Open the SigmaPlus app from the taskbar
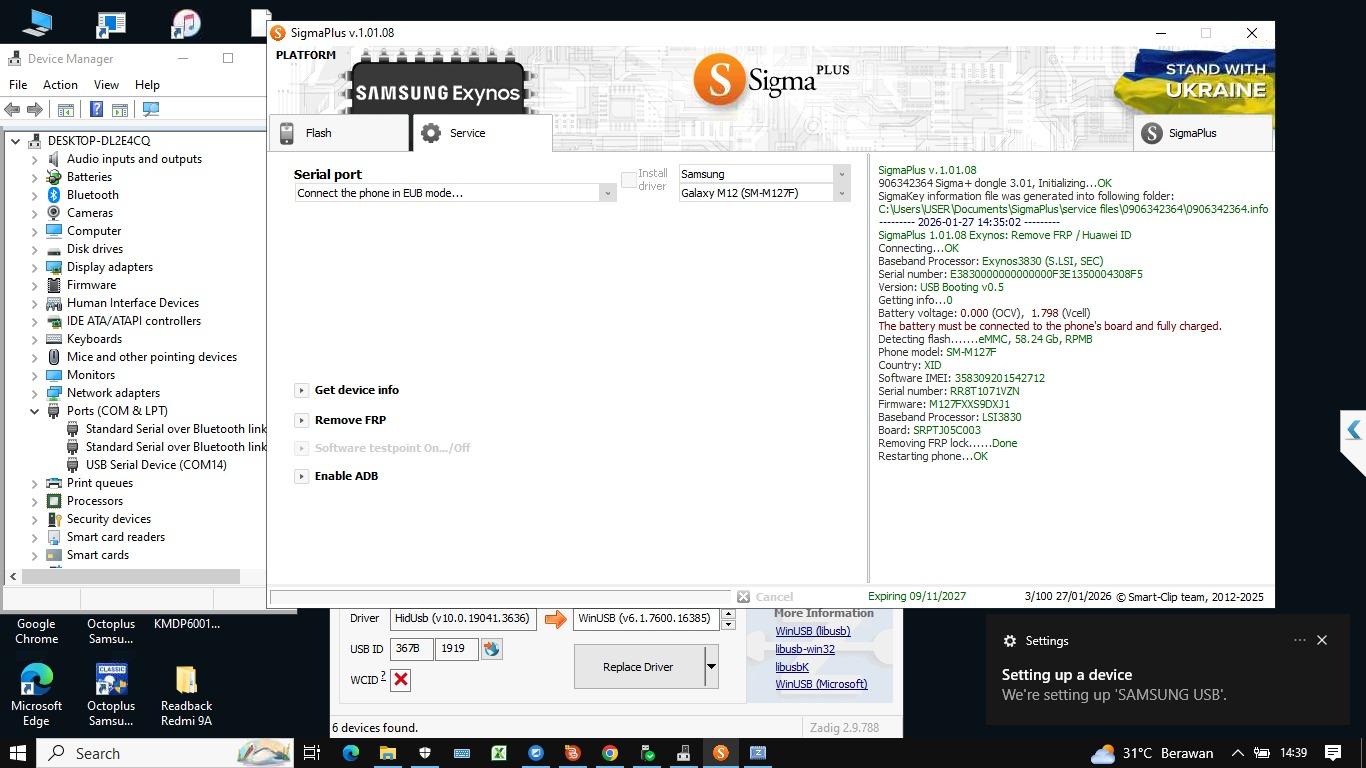This screenshot has width=1366, height=768. 720,753
